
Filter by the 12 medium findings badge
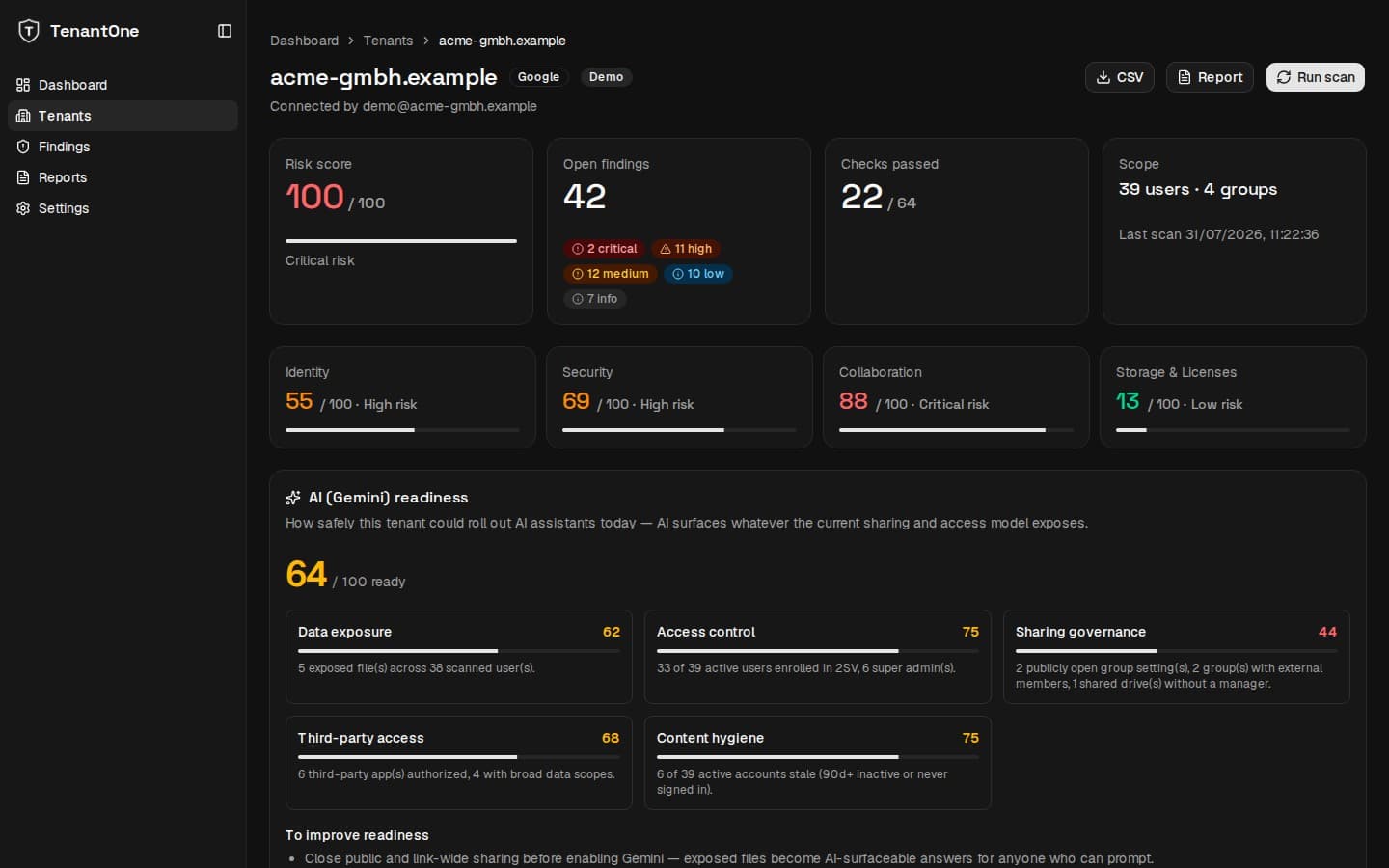610,274
